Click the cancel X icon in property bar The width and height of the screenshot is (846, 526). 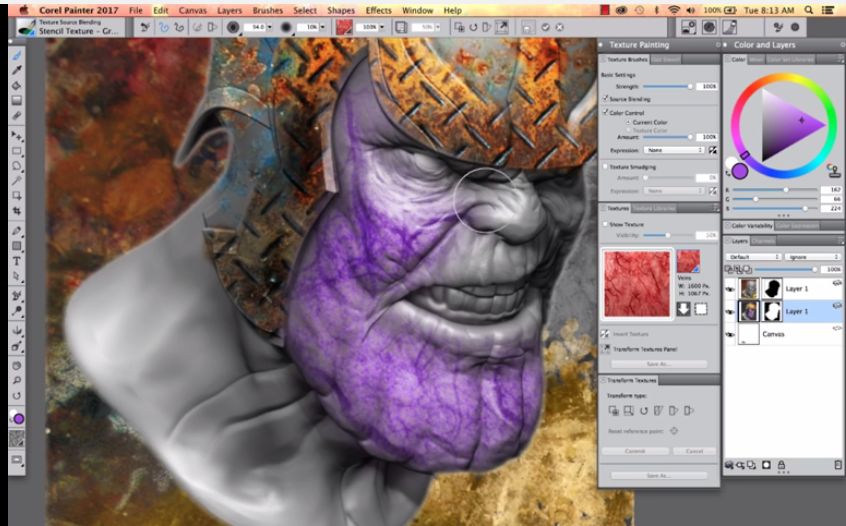pyautogui.click(x=560, y=27)
